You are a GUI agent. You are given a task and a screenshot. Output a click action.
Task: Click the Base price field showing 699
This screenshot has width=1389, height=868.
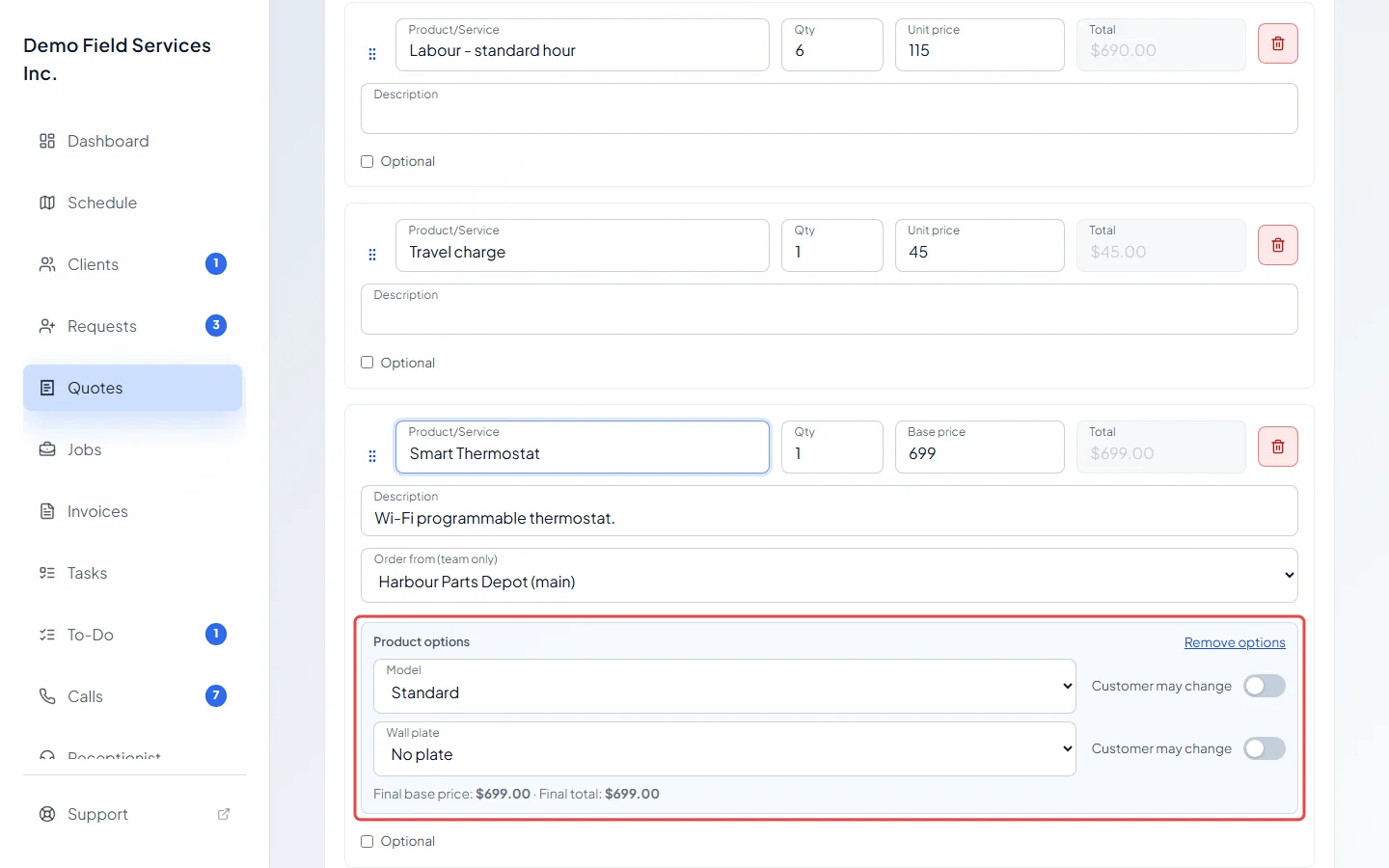980,448
